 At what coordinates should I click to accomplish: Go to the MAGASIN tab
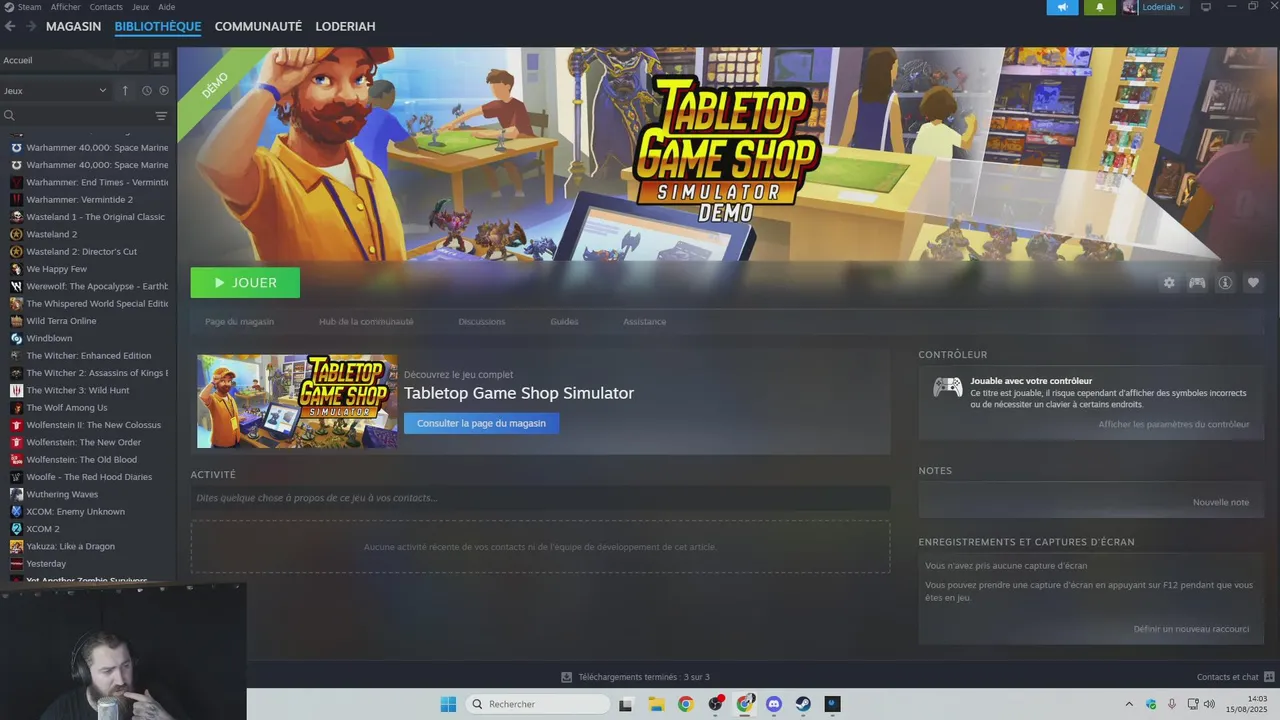click(73, 26)
